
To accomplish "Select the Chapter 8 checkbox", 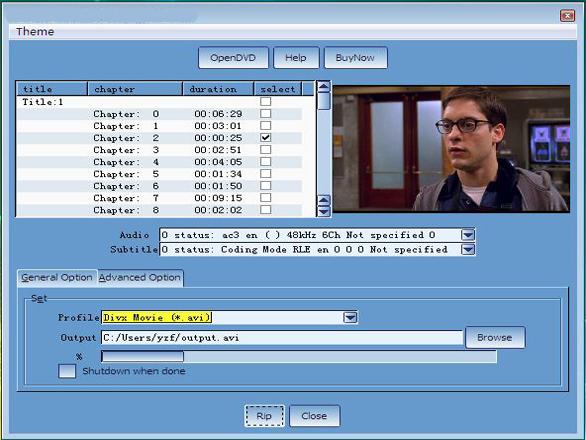I will [265, 209].
